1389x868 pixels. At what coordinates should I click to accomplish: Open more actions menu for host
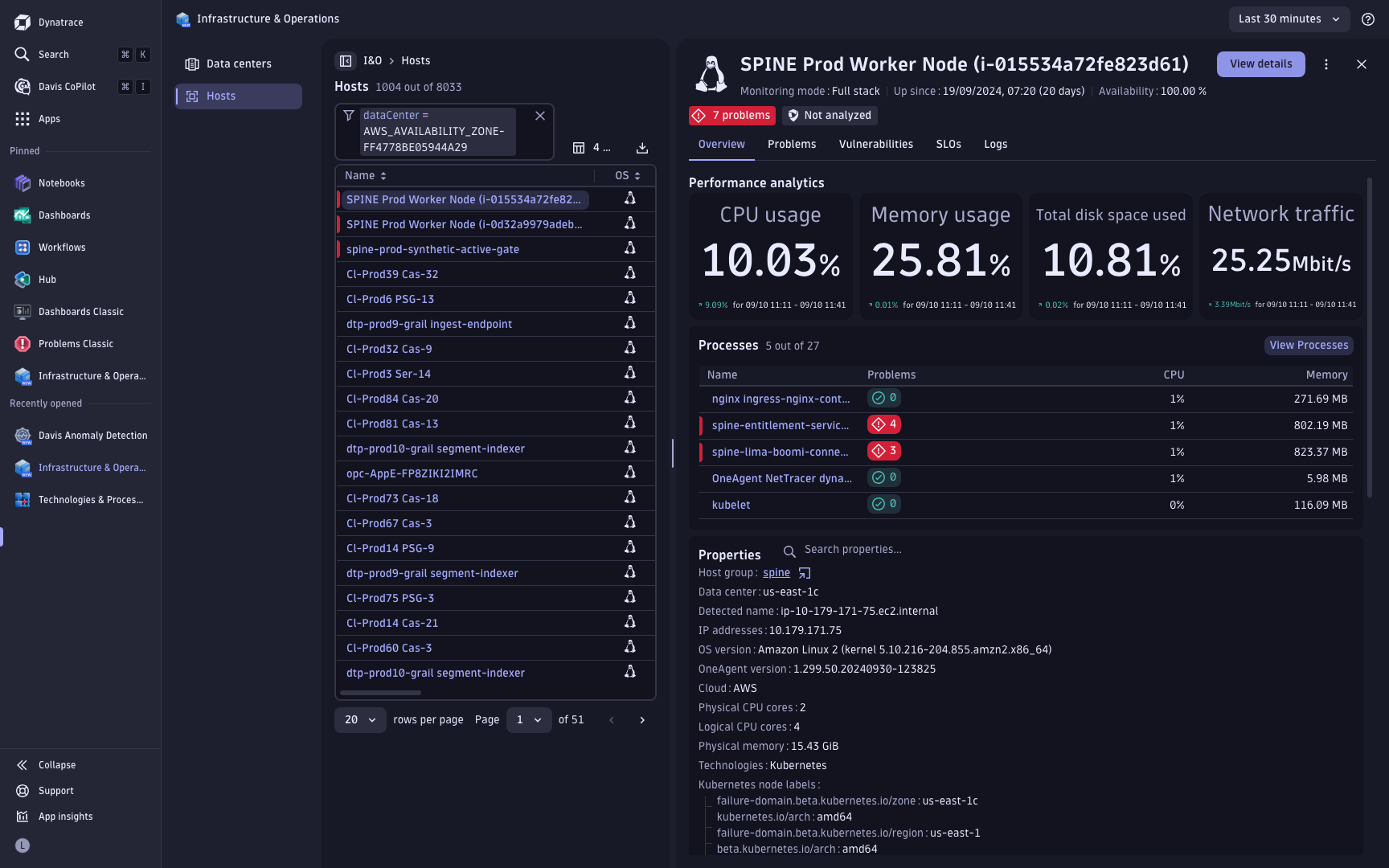[1326, 64]
